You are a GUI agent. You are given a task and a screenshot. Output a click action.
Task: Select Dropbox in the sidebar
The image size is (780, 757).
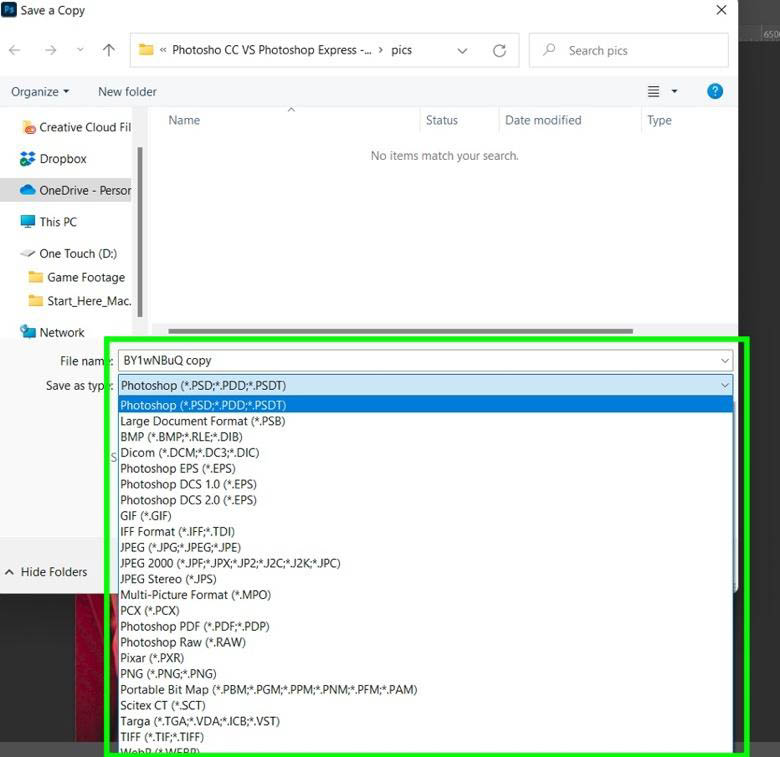[x=53, y=159]
